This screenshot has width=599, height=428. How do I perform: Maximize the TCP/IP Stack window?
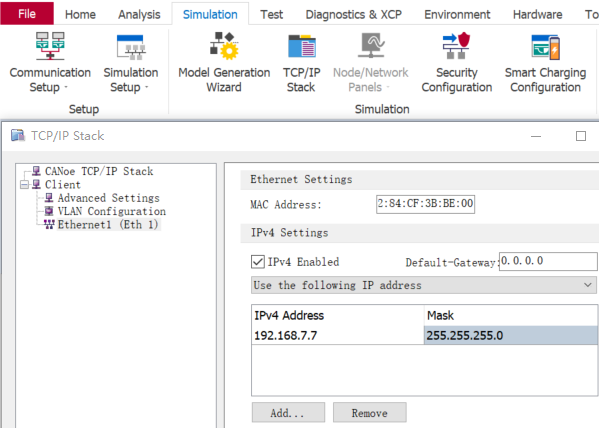pyautogui.click(x=581, y=136)
